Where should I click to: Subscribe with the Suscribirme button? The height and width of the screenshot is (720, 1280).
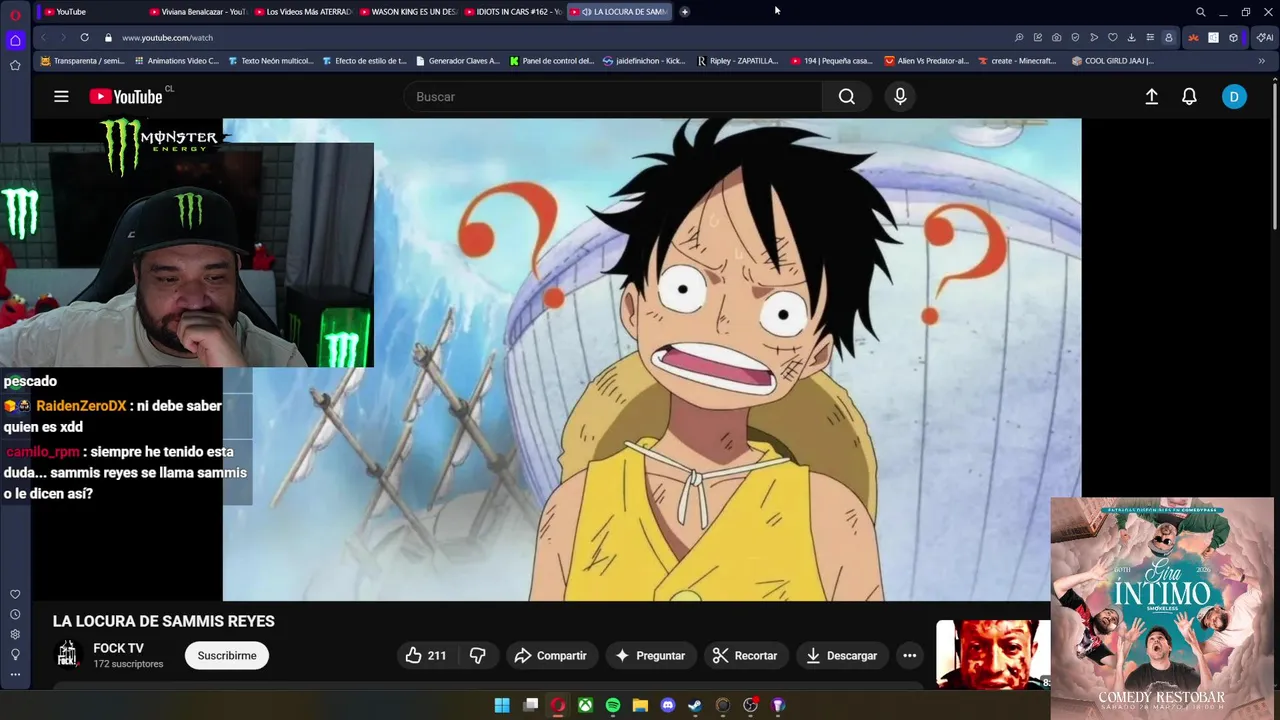pos(227,655)
